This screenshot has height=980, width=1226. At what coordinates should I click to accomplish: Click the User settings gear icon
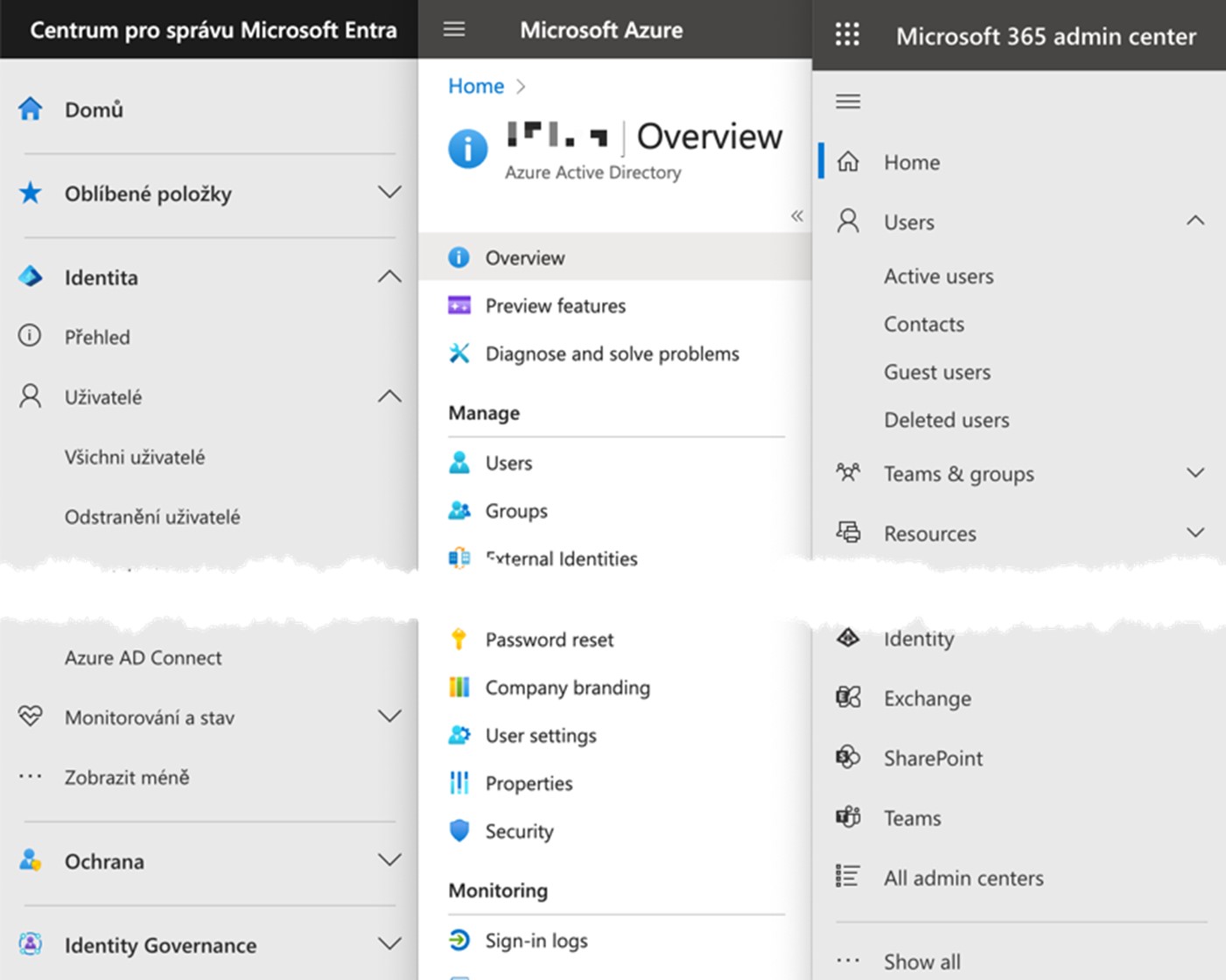pyautogui.click(x=459, y=735)
